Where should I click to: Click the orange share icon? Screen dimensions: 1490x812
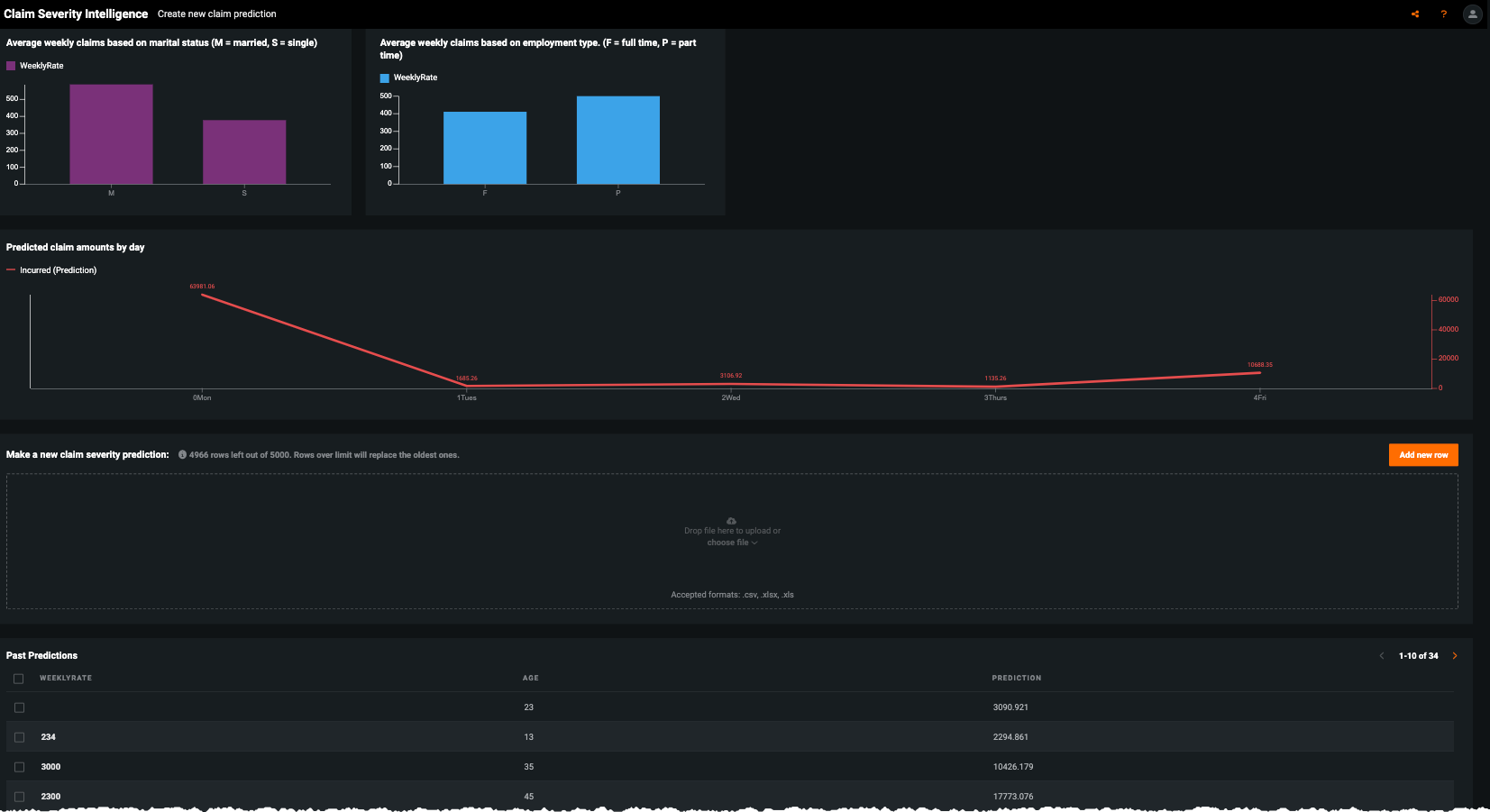(x=1415, y=14)
